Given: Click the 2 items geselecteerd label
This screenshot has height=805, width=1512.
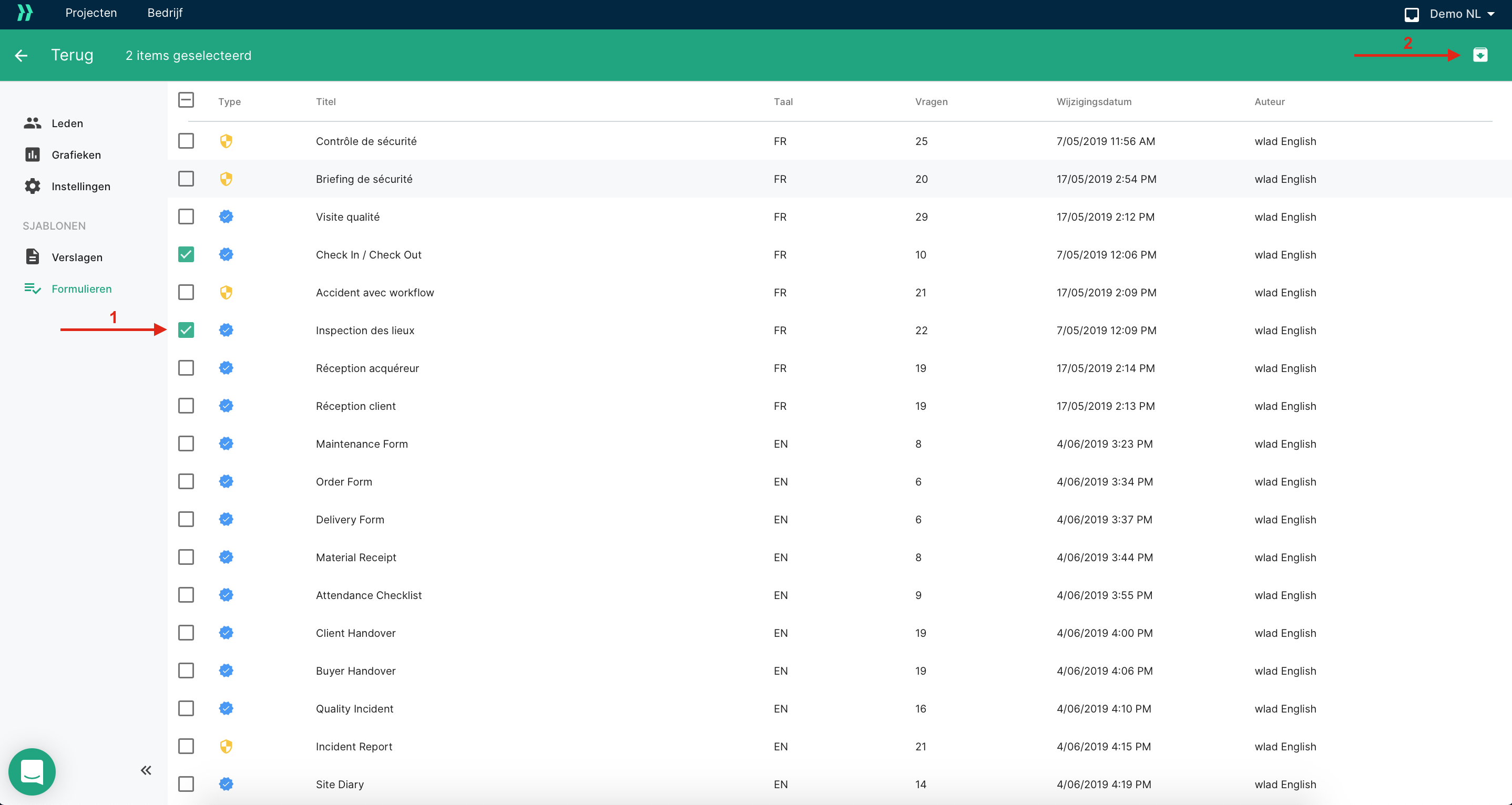Looking at the screenshot, I should click(x=188, y=55).
